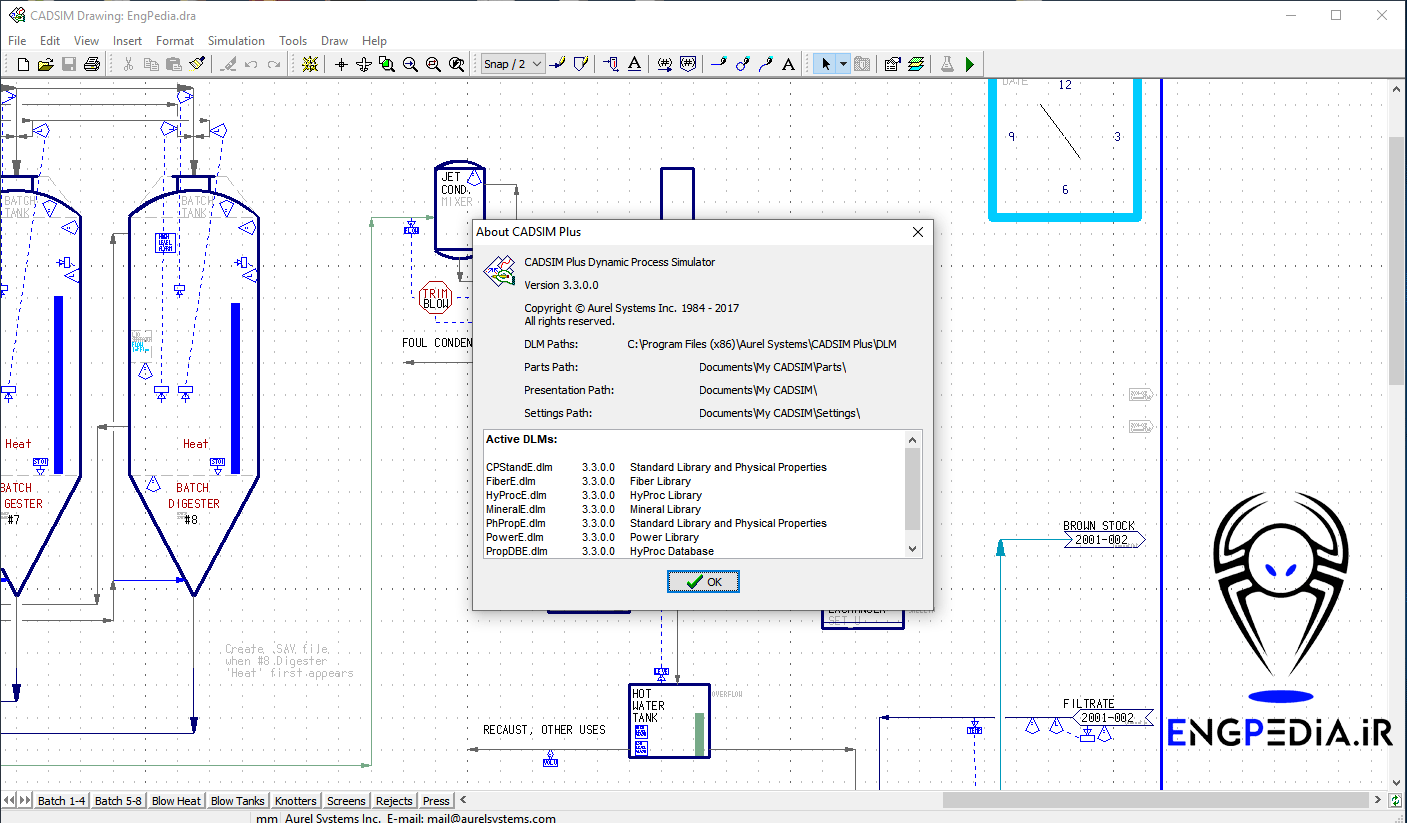Click the TRIM BLOW stop sign symbol
Screen dimensions: 1407x823
(x=436, y=298)
